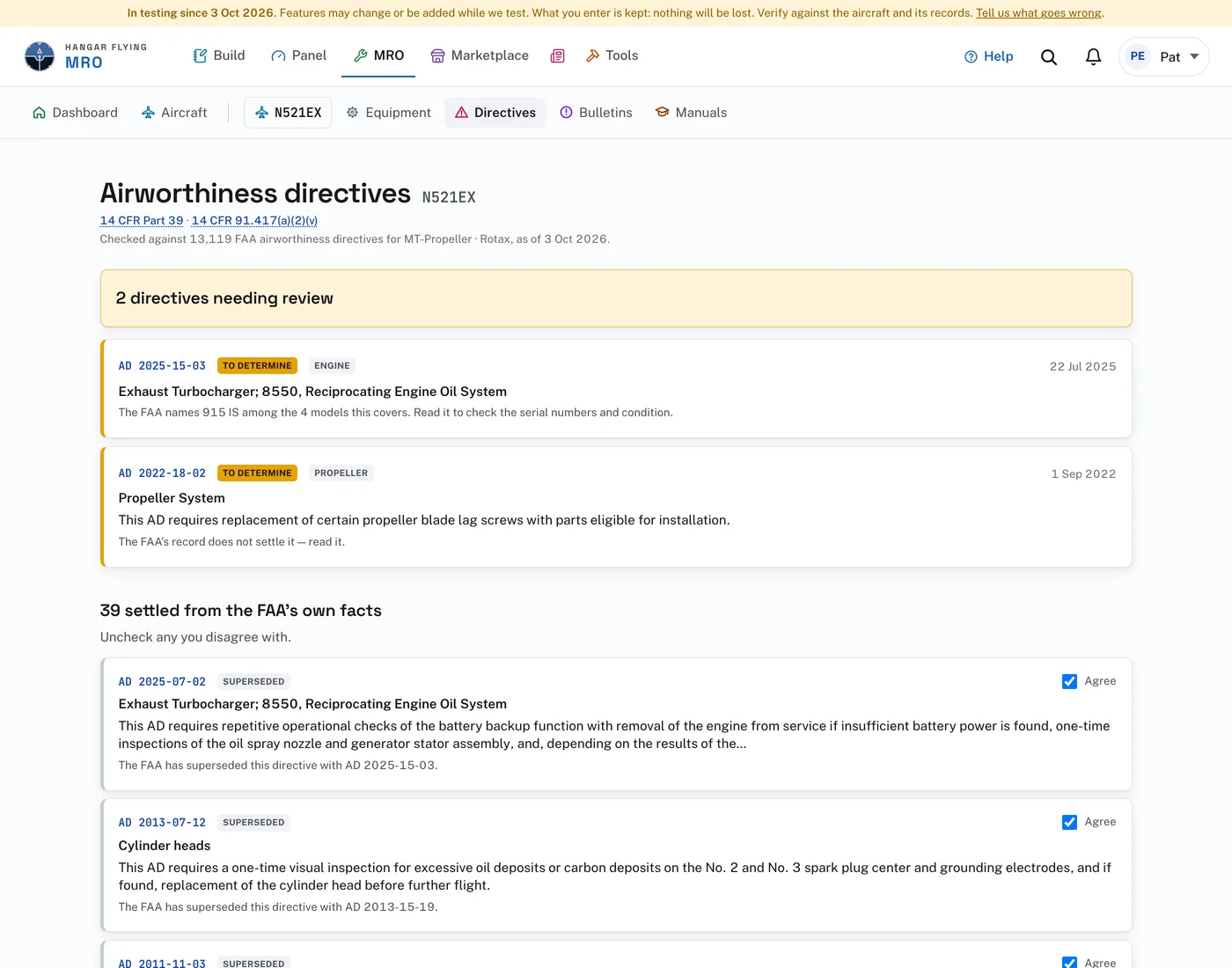Open AD 2025-15-03 directive number
1232x968 pixels.
(162, 366)
